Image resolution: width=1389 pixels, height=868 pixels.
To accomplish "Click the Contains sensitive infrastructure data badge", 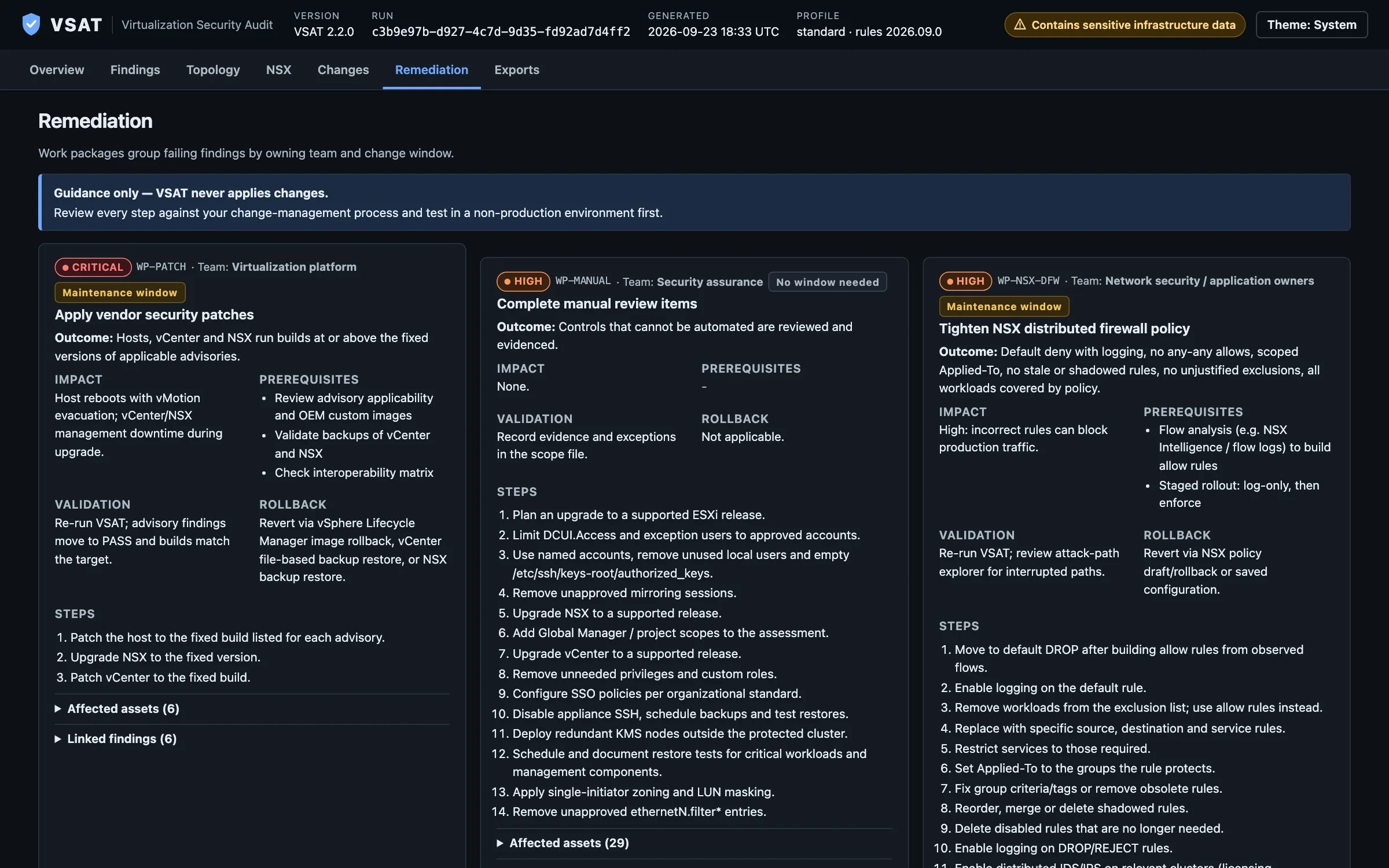I will (x=1125, y=25).
